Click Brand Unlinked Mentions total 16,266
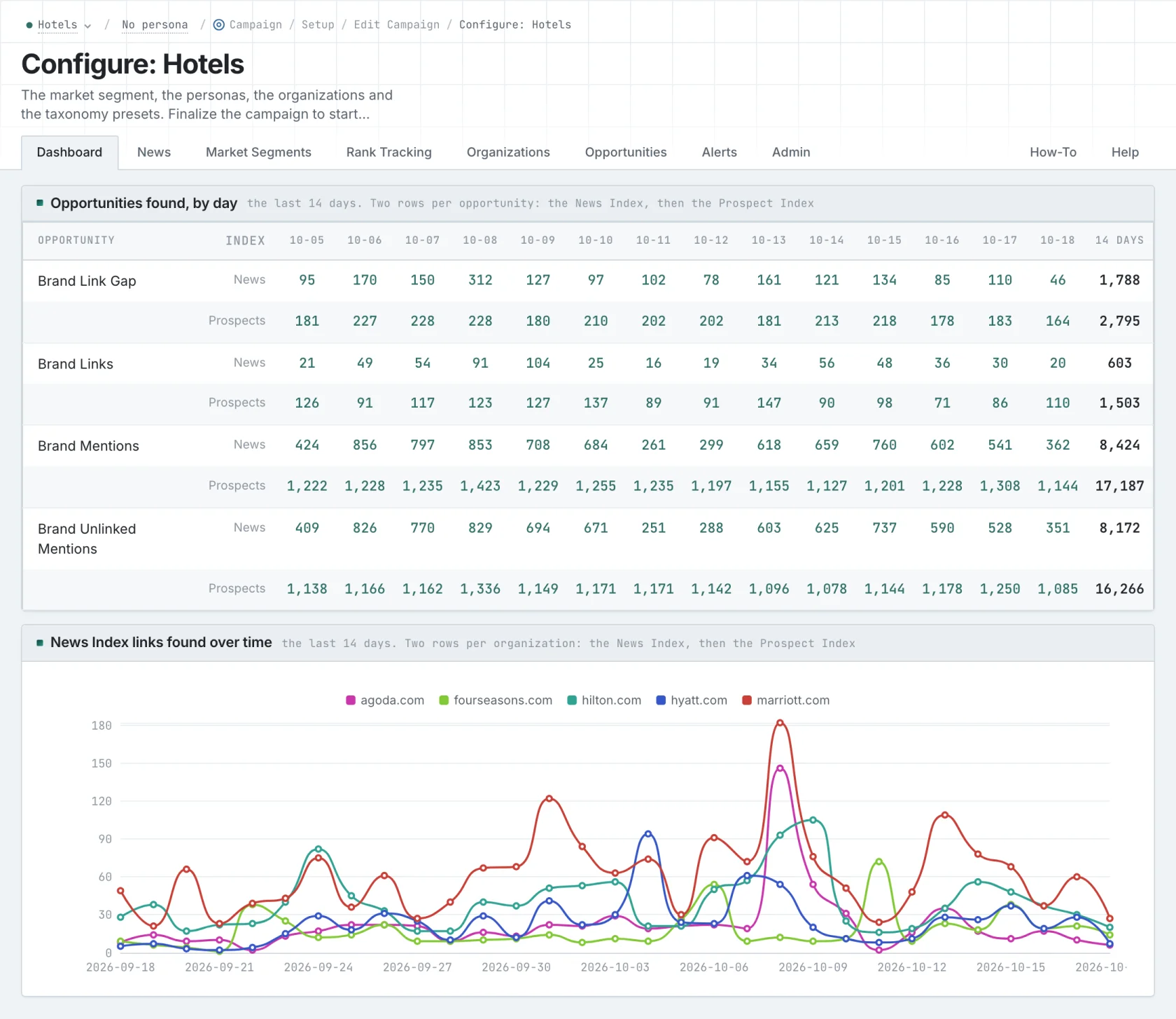 [1119, 589]
